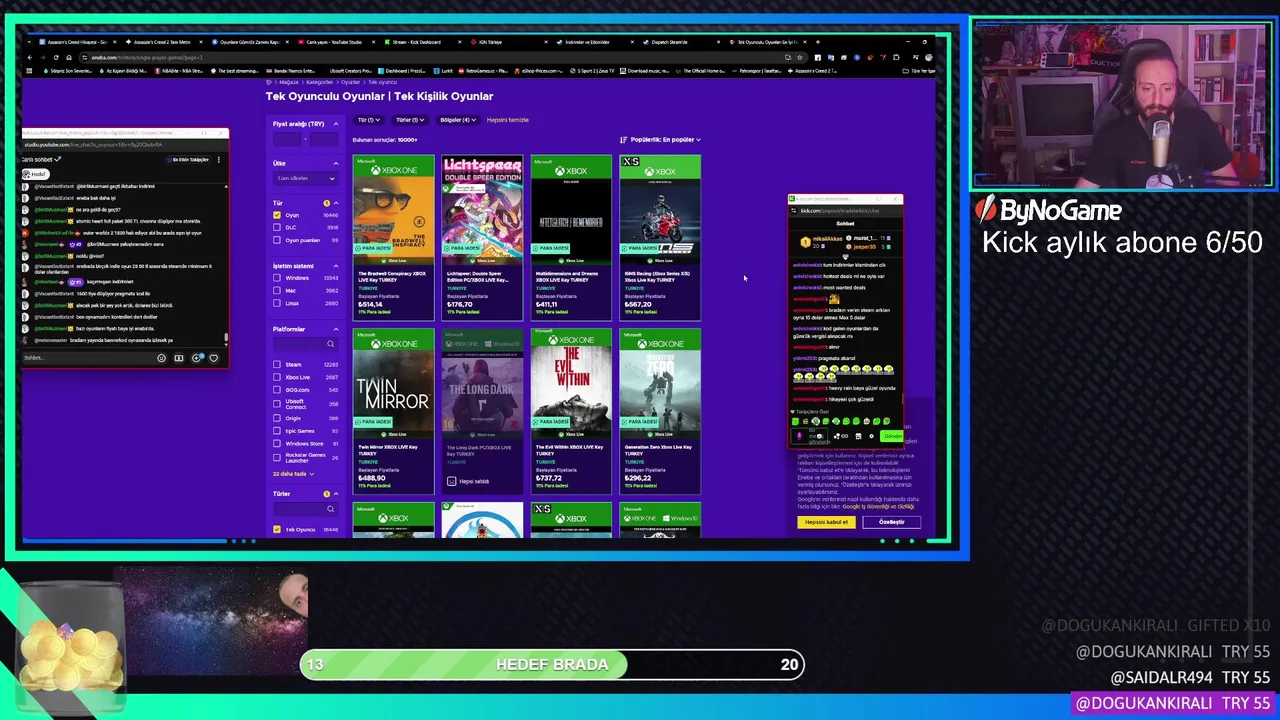Check the GOG.com platform checkbox
1280x720 pixels.
pos(277,390)
